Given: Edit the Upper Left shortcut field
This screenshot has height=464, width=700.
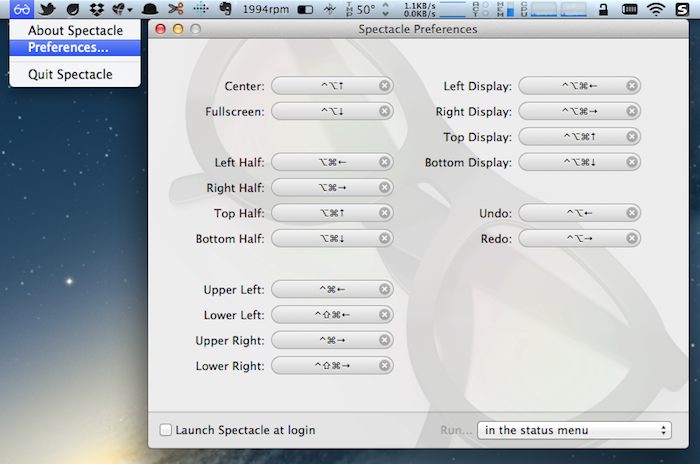Looking at the screenshot, I should pyautogui.click(x=332, y=289).
